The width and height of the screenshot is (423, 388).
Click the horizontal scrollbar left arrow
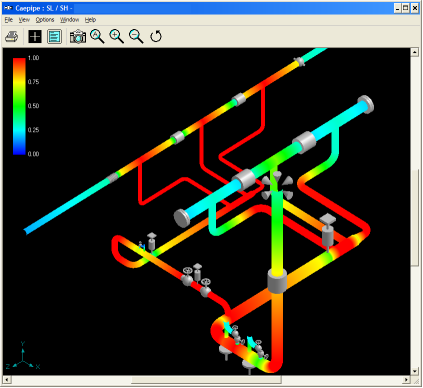(7, 380)
